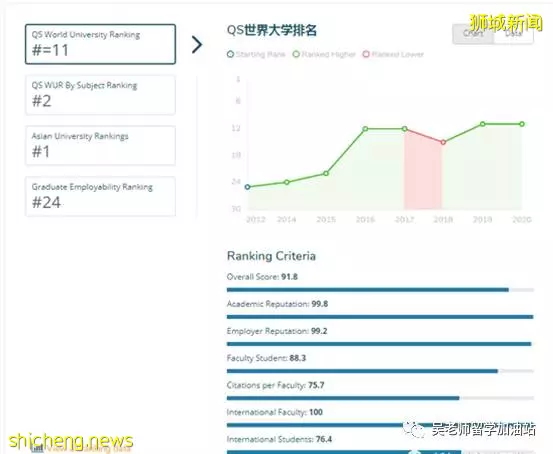Toggle Starting Rank legend marker
Viewport: 553px width, 454px height.
pyautogui.click(x=230, y=54)
